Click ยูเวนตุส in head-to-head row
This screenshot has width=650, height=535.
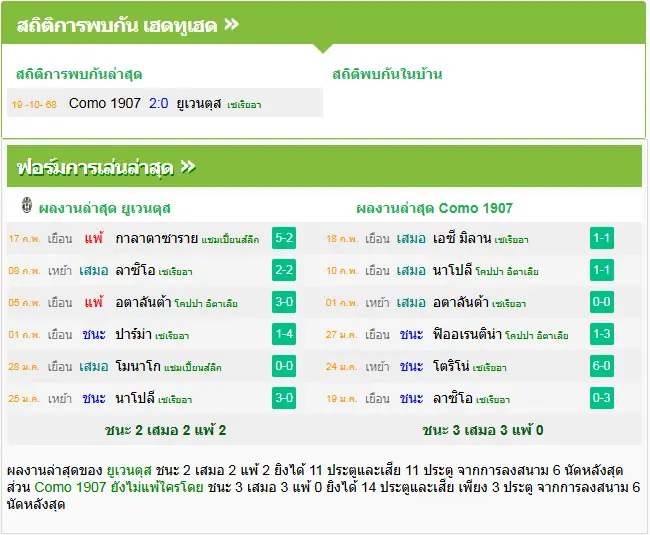click(199, 103)
